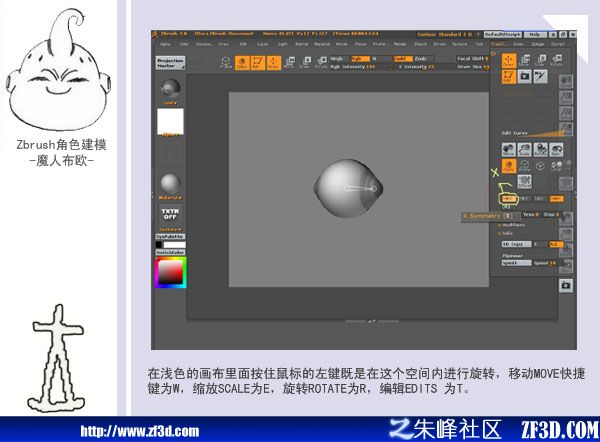Select Rotate in Transform palette

(x=556, y=60)
